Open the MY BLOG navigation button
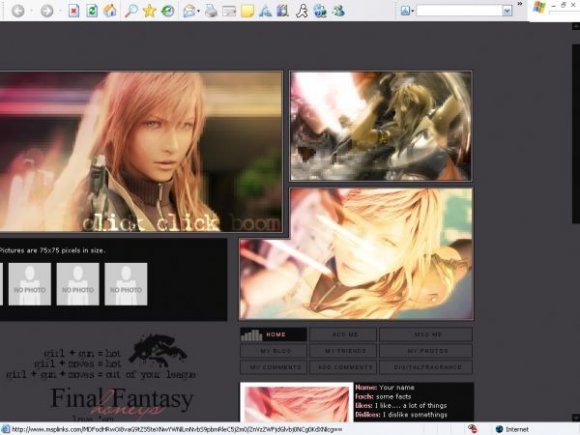The height and width of the screenshot is (435, 580). pyautogui.click(x=273, y=351)
